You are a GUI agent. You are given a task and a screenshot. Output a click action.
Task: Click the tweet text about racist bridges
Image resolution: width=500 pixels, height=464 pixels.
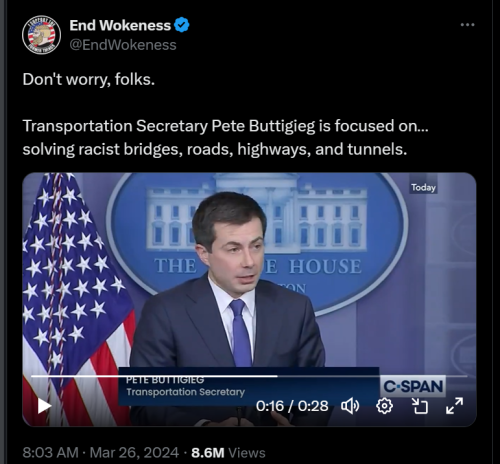pyautogui.click(x=225, y=137)
